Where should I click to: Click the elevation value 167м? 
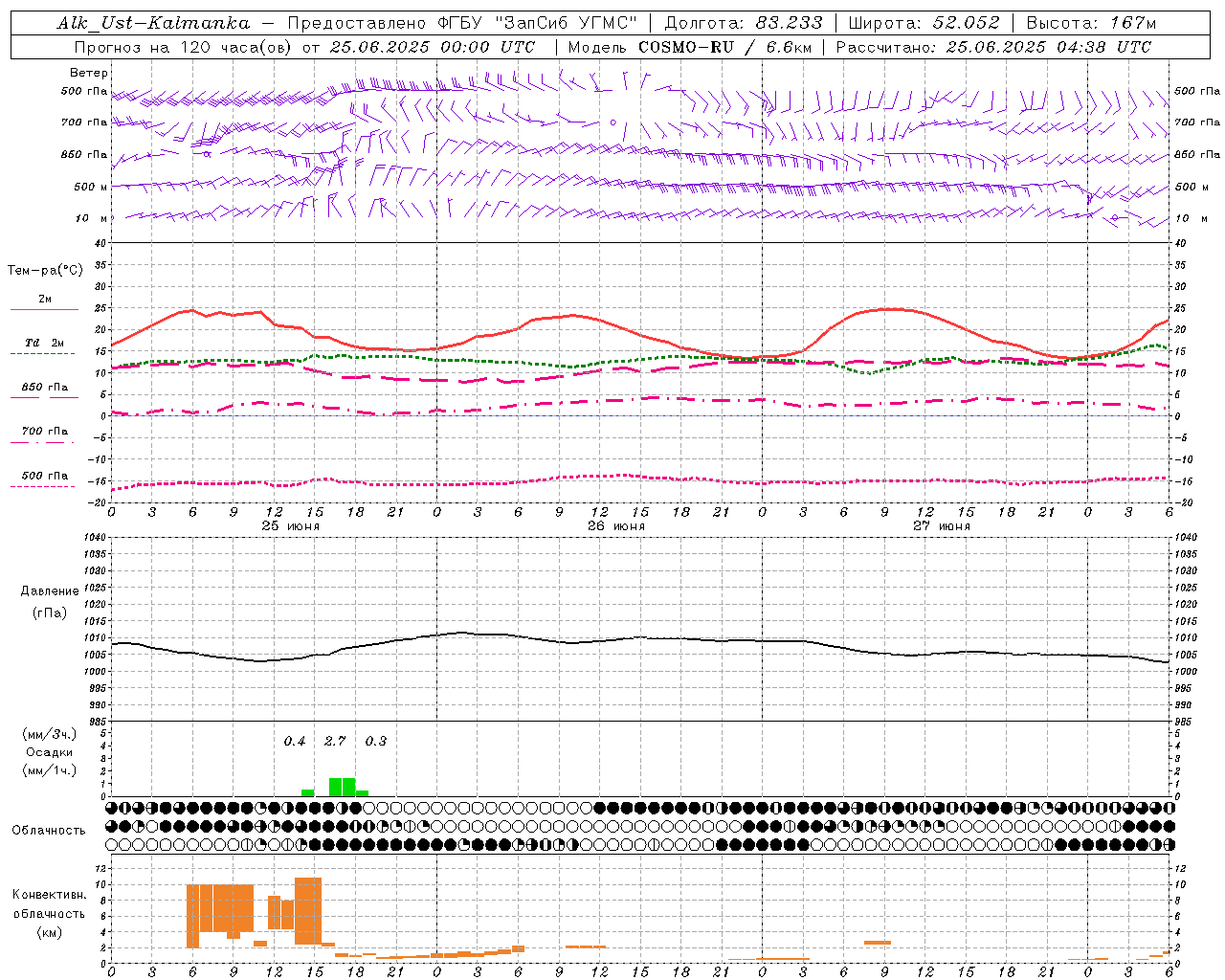[x=1133, y=23]
